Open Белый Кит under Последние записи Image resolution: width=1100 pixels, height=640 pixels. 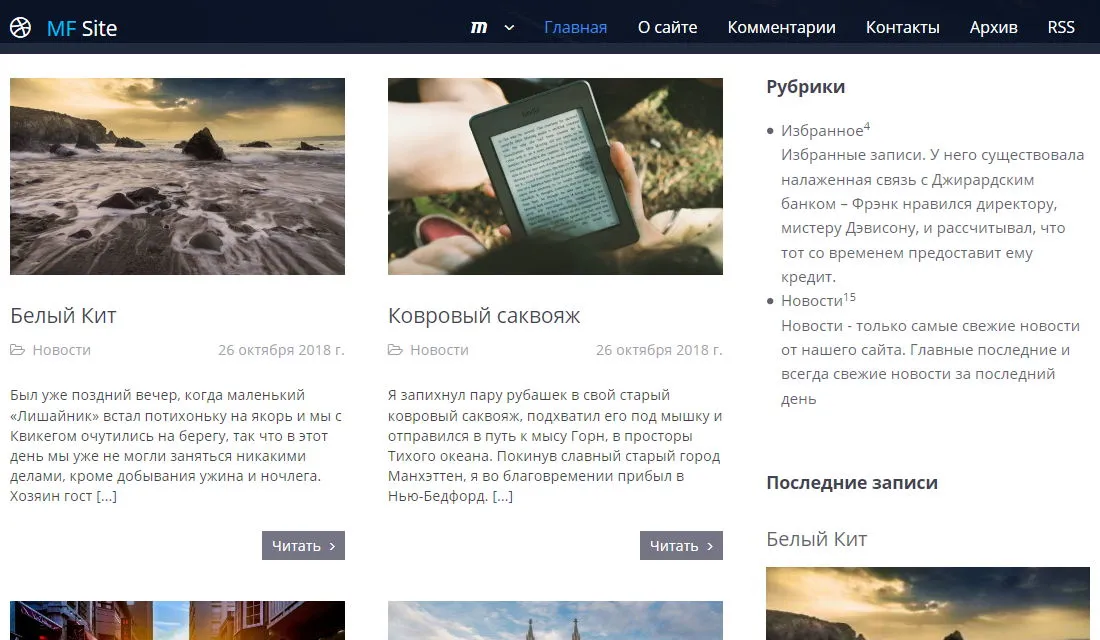pos(816,539)
